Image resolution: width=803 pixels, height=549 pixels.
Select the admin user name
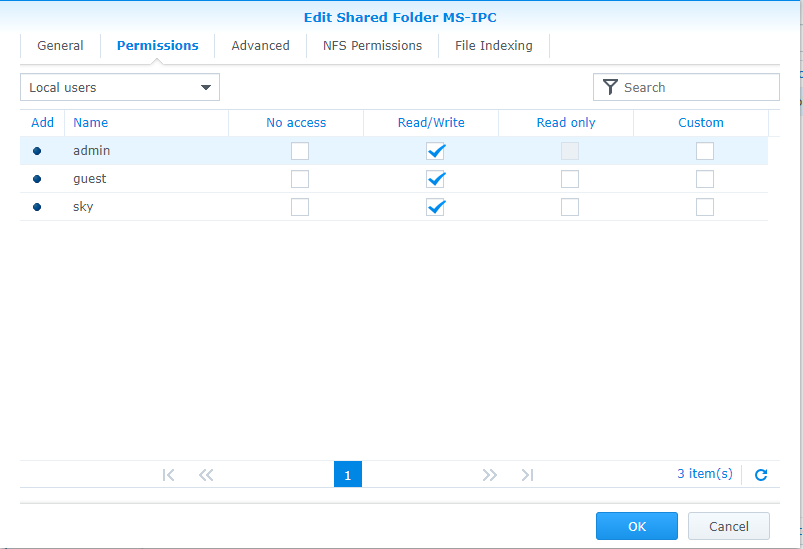92,151
